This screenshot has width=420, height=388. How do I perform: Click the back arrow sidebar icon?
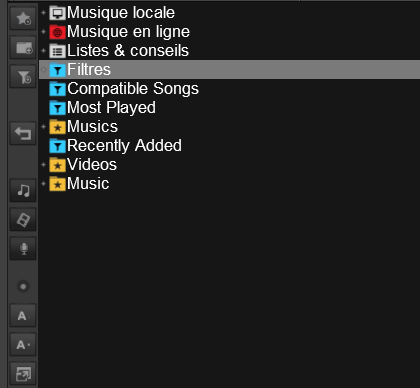pyautogui.click(x=23, y=134)
